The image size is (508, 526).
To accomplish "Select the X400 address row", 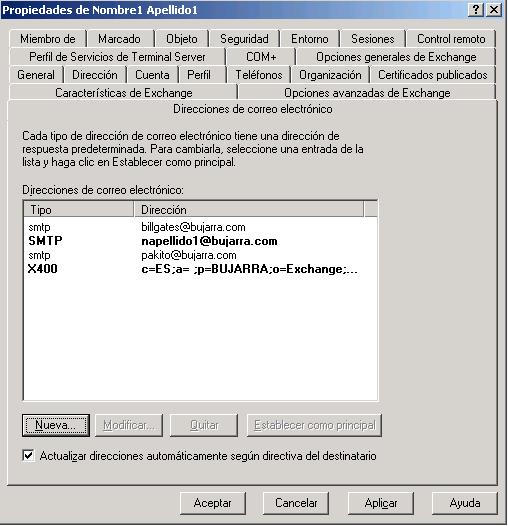I will tap(201, 269).
